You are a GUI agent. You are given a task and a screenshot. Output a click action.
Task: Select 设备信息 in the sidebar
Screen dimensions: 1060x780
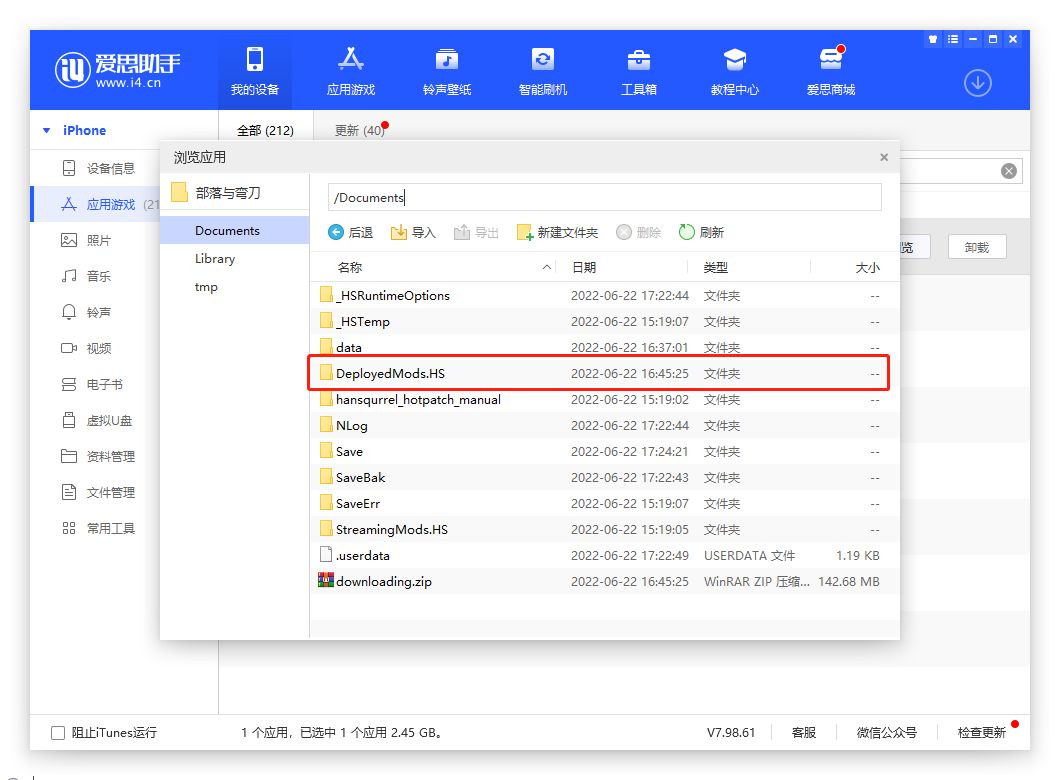99,168
